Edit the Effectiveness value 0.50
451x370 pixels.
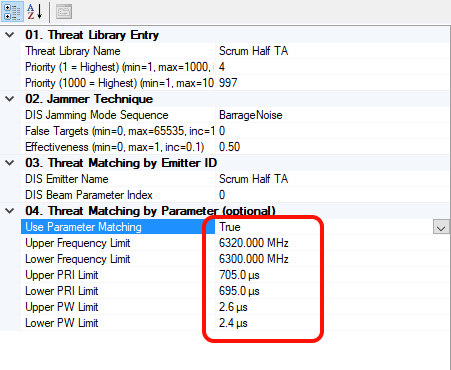(229, 147)
